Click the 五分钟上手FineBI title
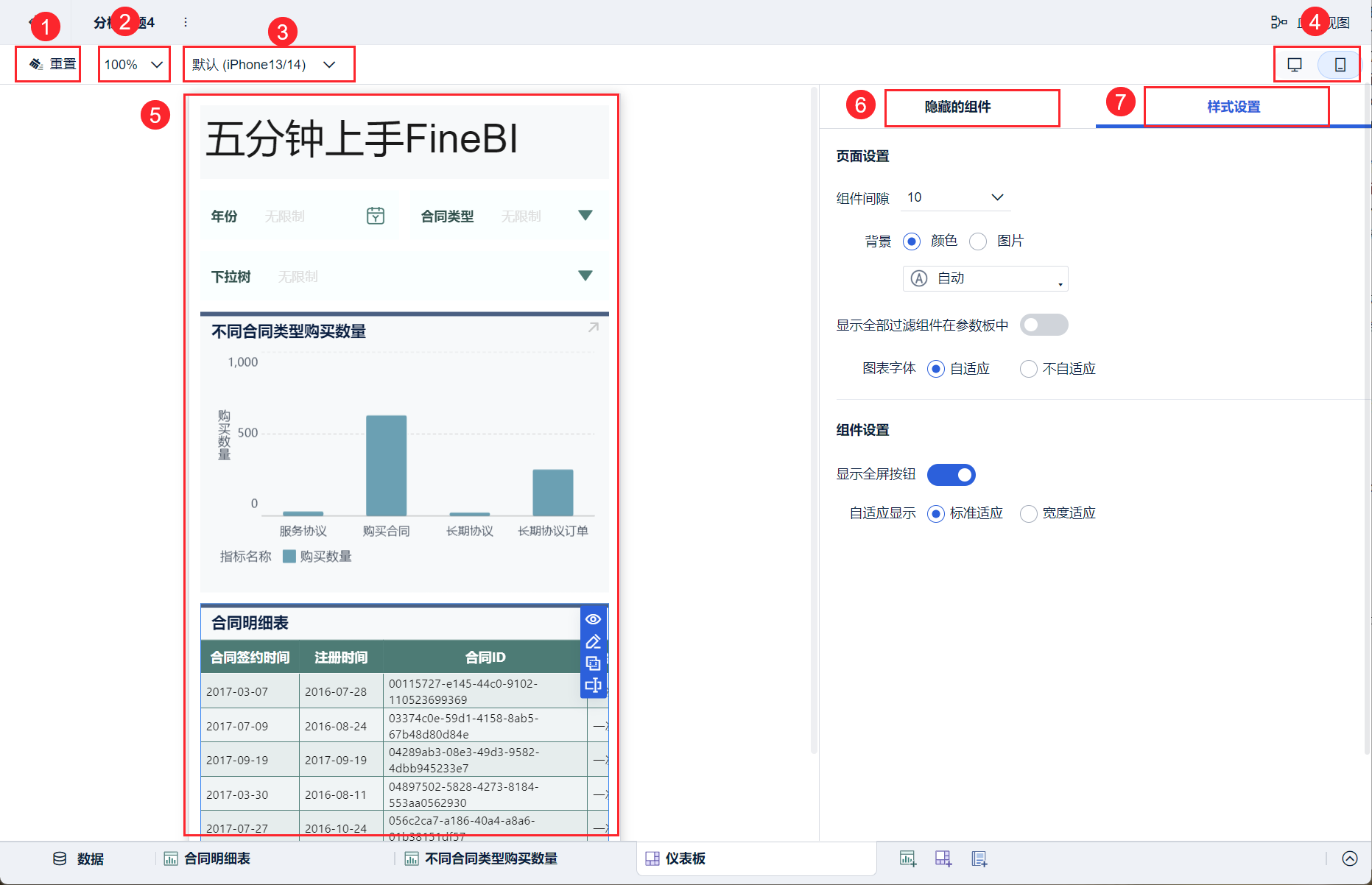Screen dimensions: 1372x885 (362, 138)
